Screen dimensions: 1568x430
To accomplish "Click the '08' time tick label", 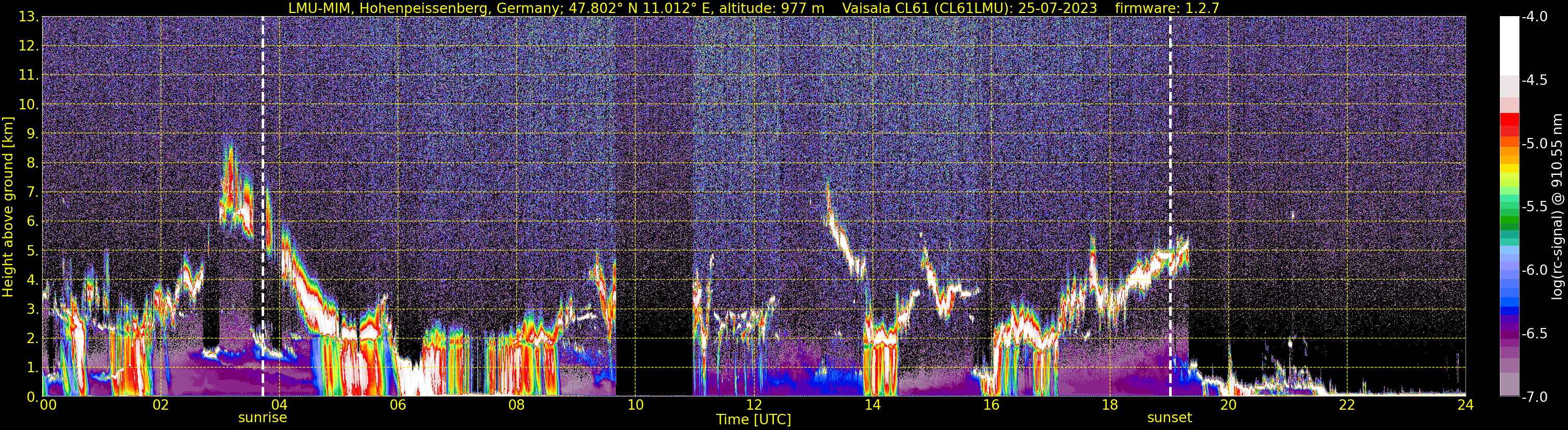I will [516, 405].
